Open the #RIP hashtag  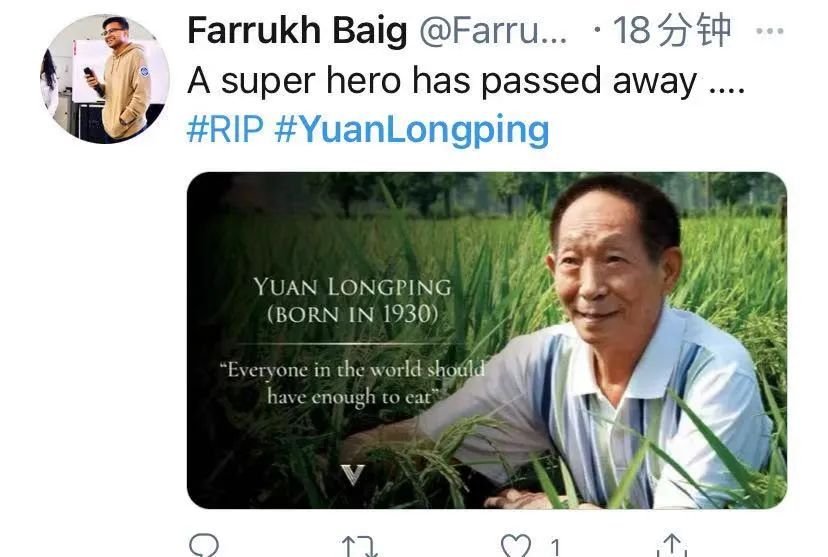tap(225, 129)
